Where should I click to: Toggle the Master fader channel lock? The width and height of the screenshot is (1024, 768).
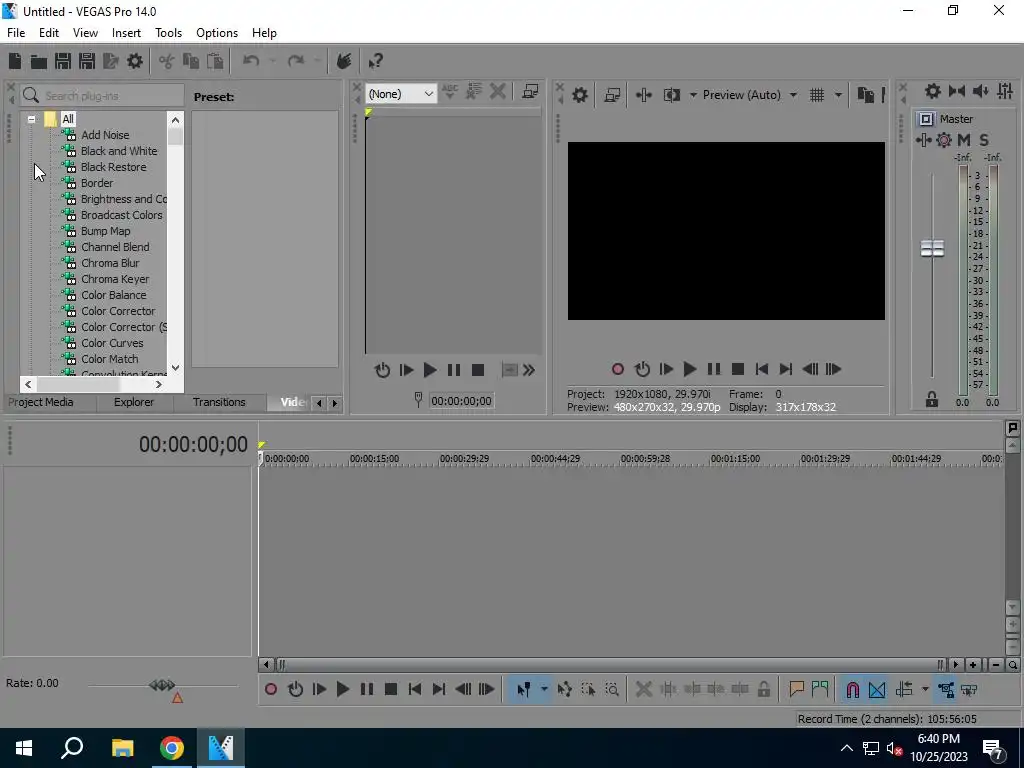932,399
